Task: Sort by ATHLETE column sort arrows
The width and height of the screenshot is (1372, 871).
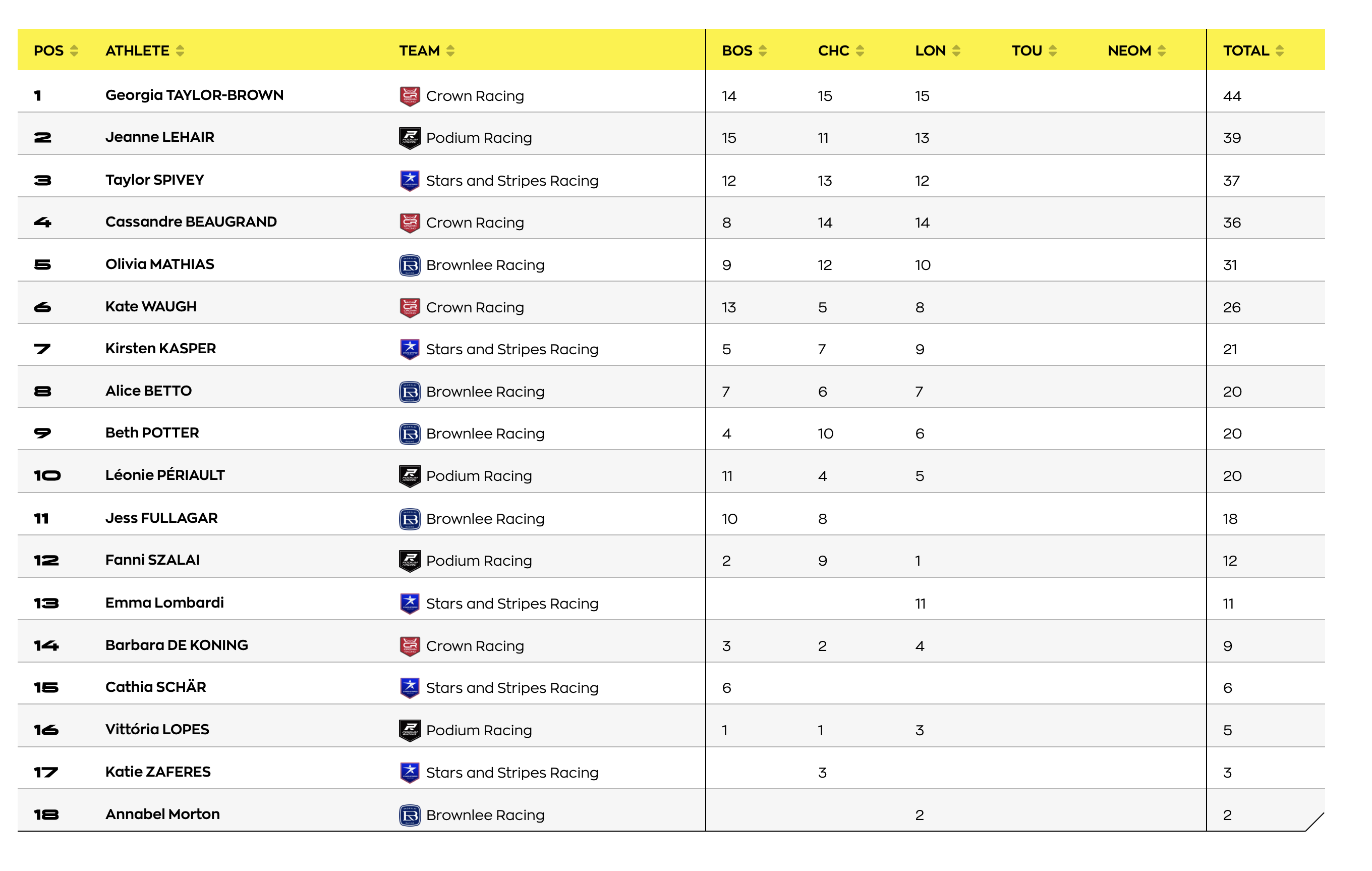Action: point(180,51)
